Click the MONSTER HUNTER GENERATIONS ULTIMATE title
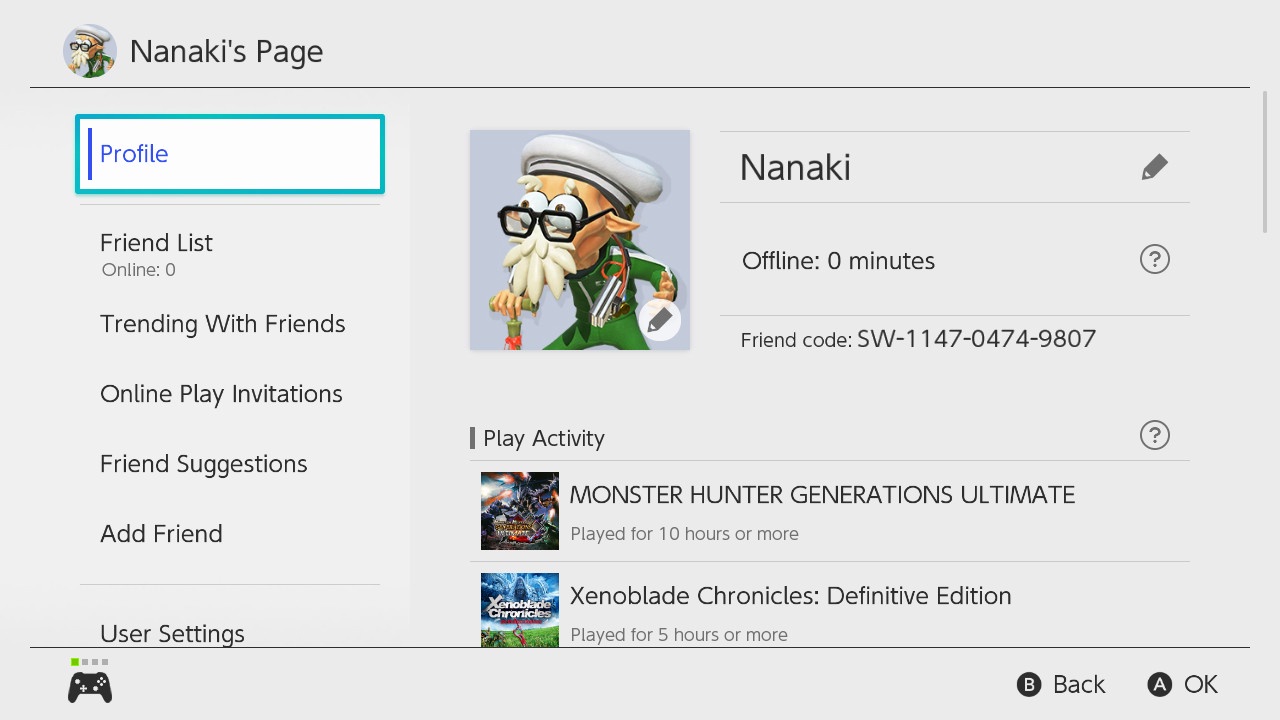 point(822,495)
